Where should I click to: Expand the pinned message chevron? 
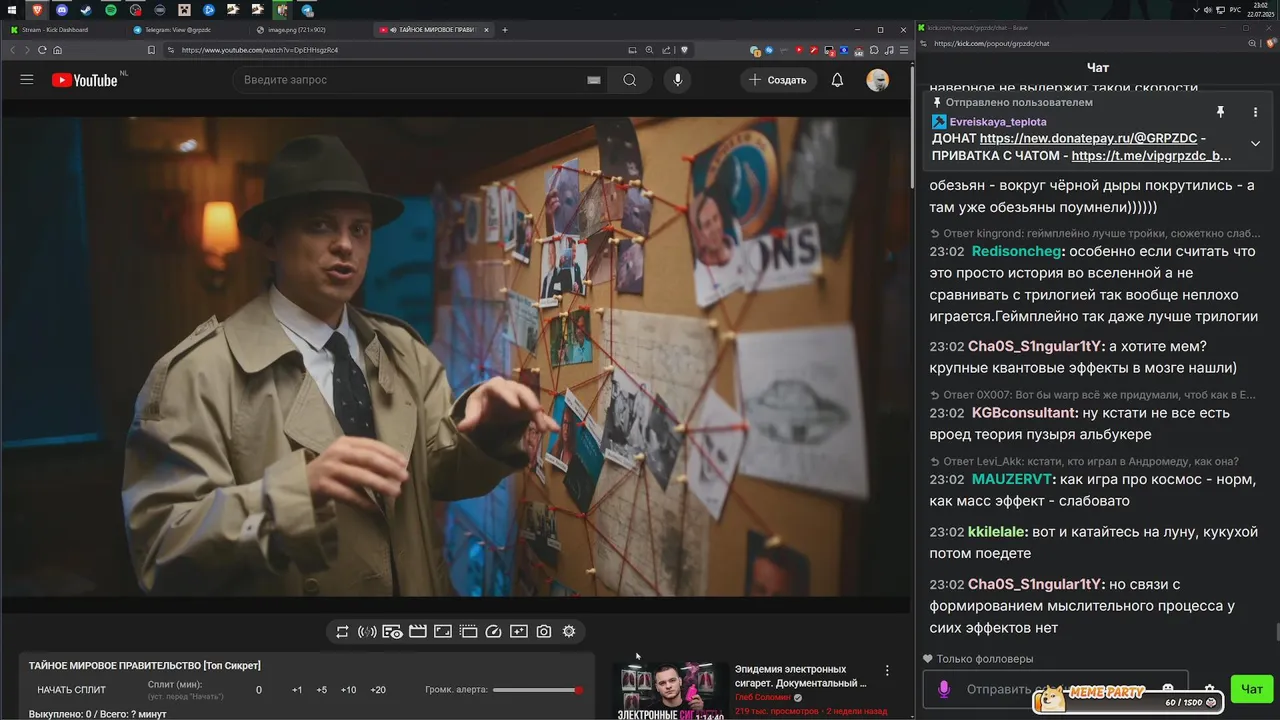[x=1255, y=143]
